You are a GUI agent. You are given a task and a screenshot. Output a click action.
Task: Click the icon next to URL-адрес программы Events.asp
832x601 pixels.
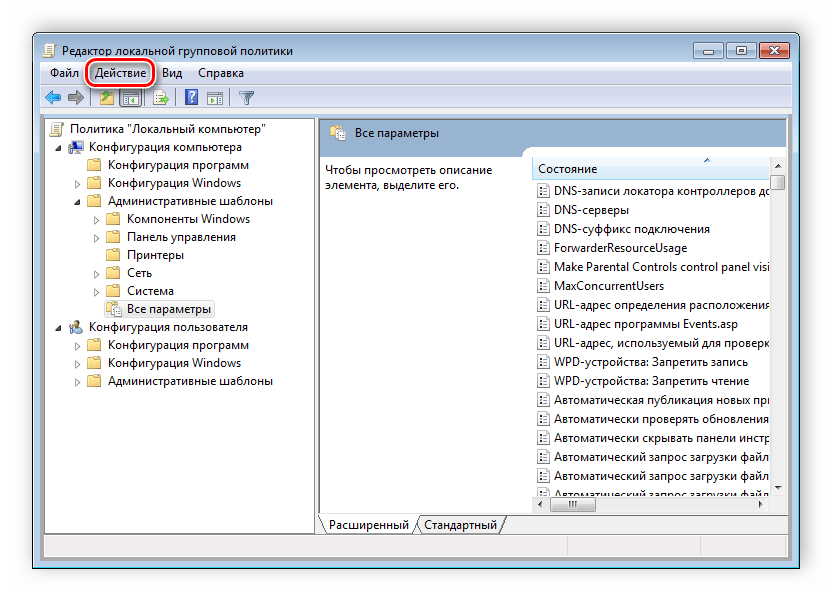pos(543,324)
